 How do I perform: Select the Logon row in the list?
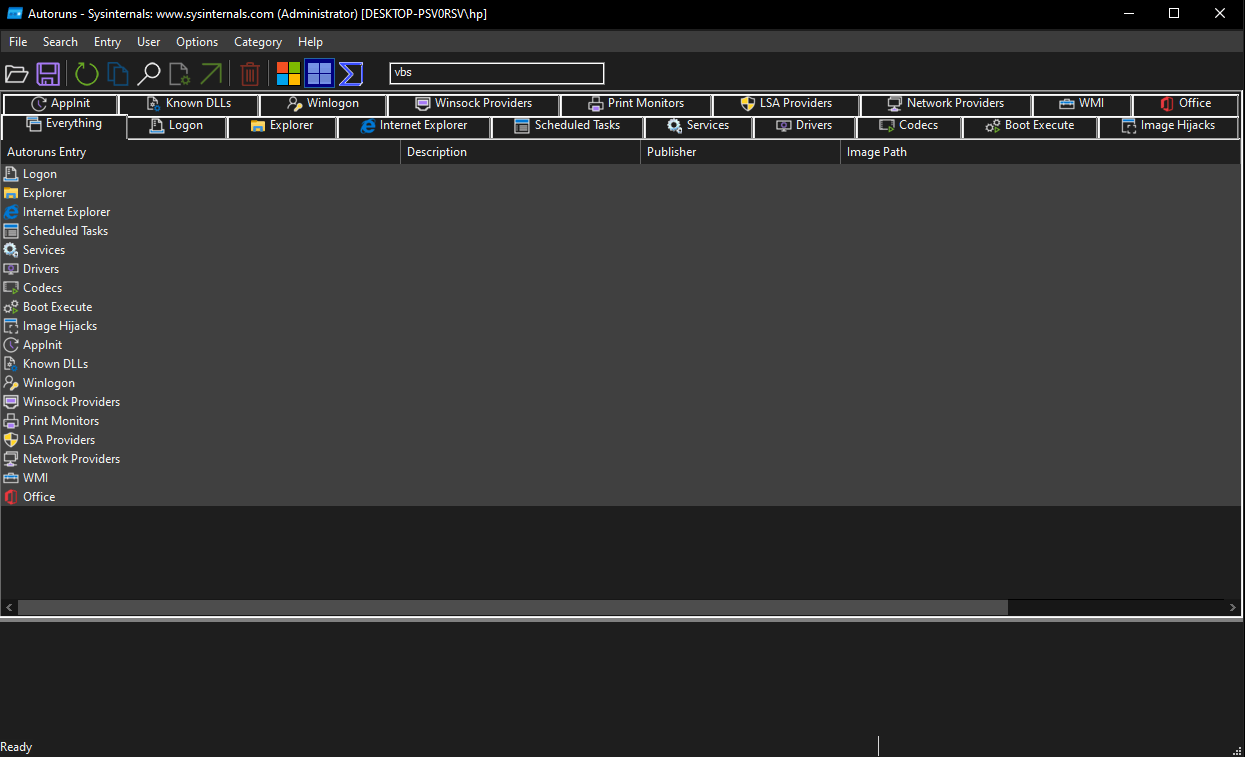(620, 174)
